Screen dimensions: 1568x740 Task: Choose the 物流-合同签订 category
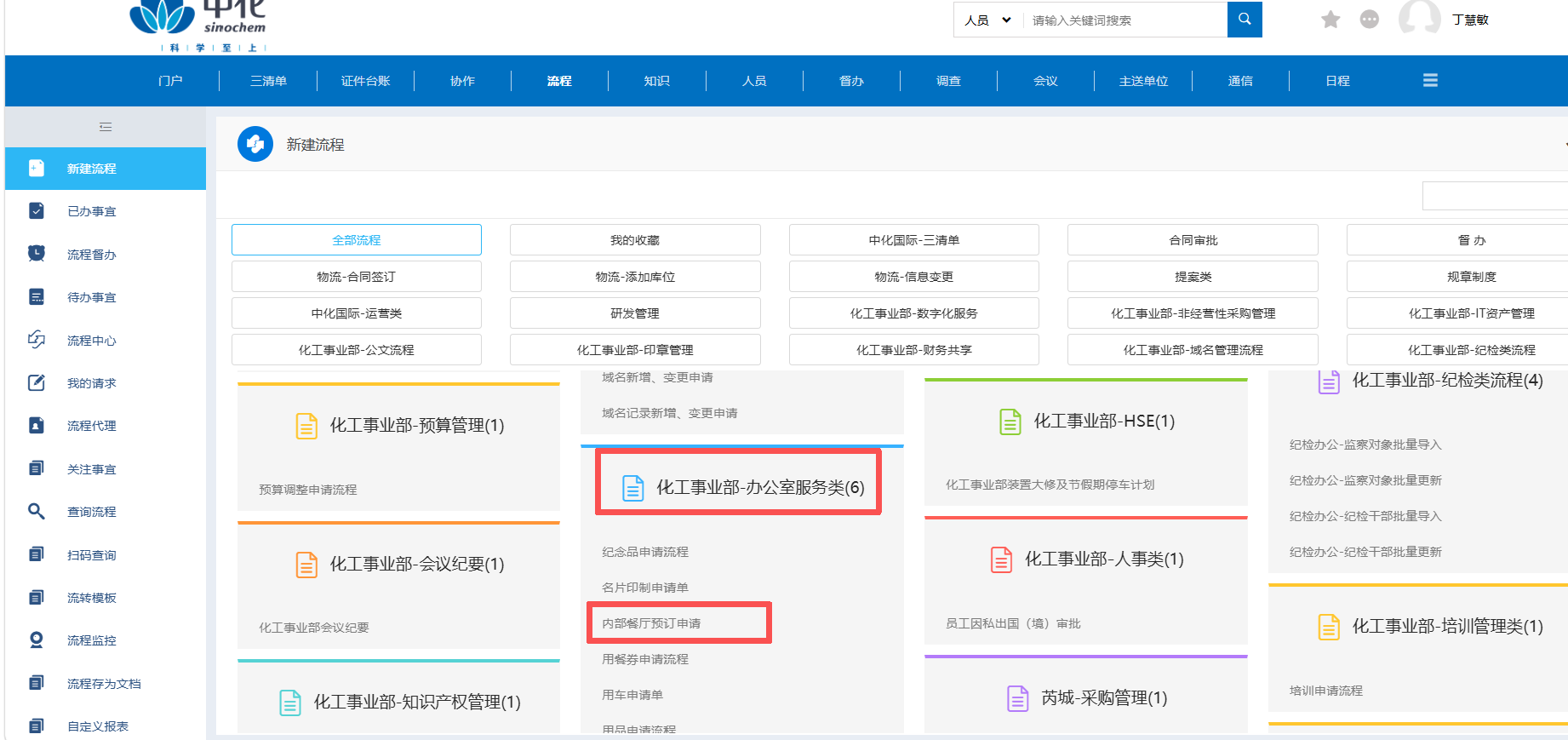click(x=357, y=277)
